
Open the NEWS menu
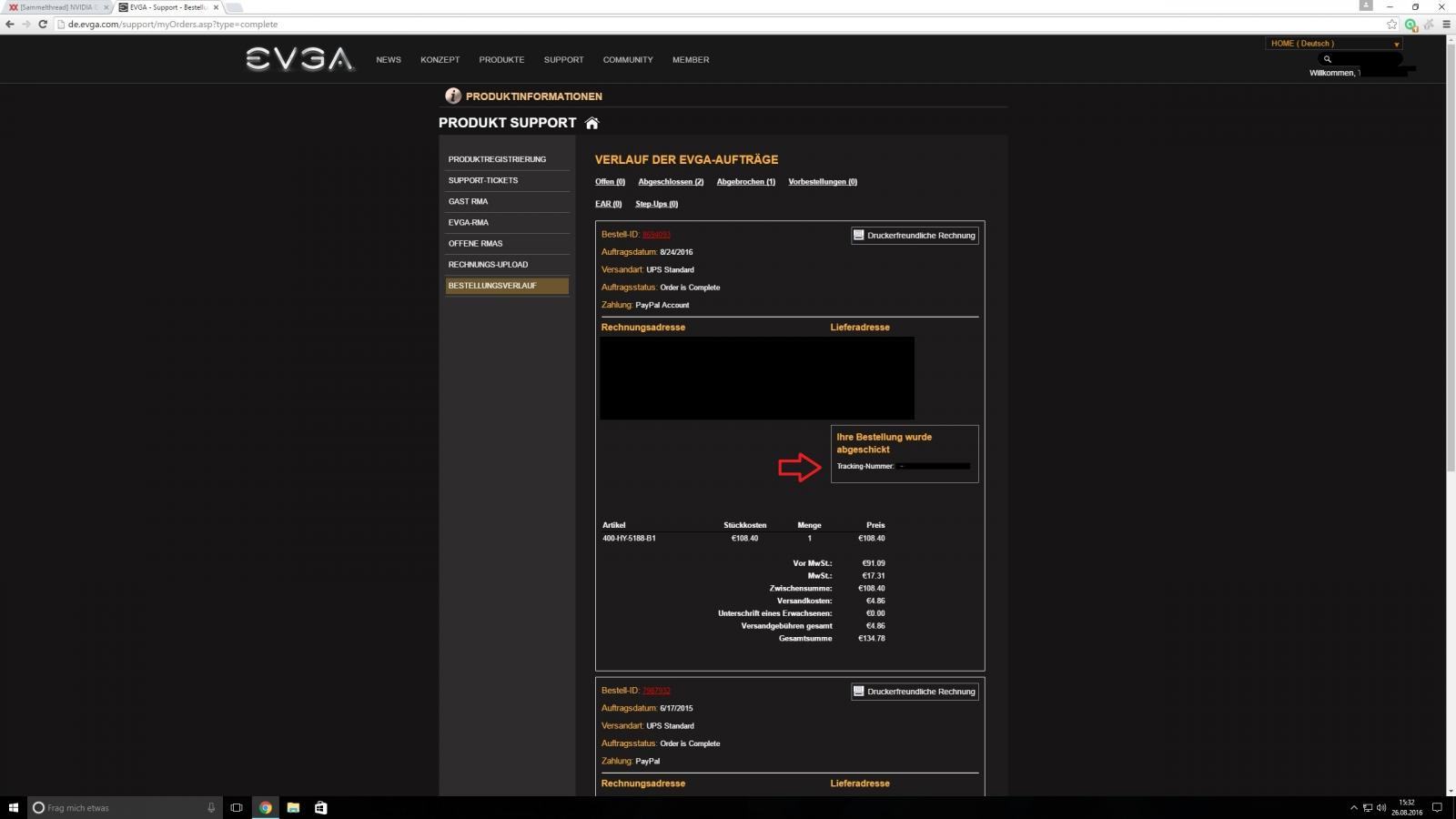(x=389, y=60)
